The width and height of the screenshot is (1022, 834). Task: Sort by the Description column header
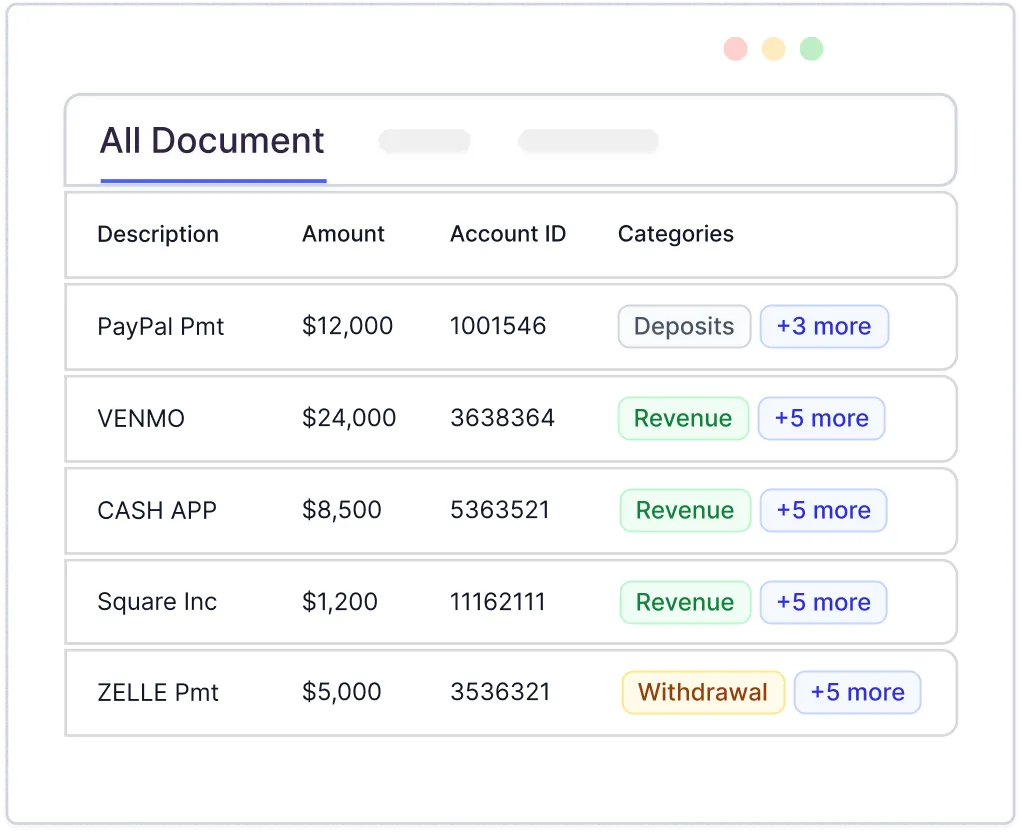point(158,234)
